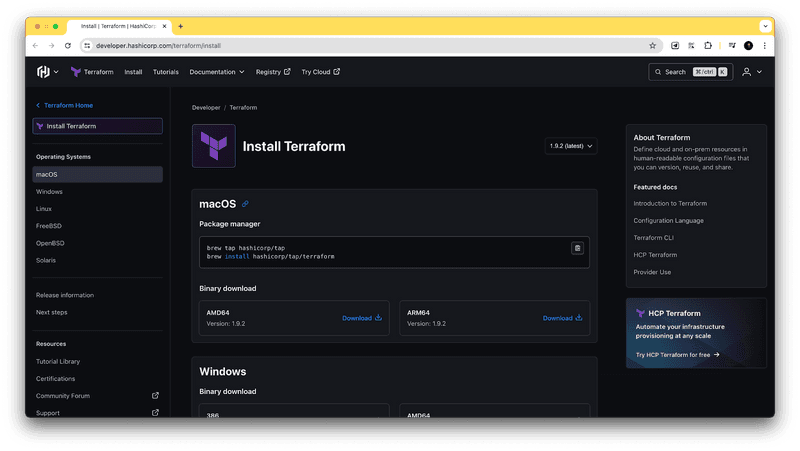This screenshot has width=800, height=451.
Task: Select OpenBSD in sidebar list
Action: (x=50, y=243)
